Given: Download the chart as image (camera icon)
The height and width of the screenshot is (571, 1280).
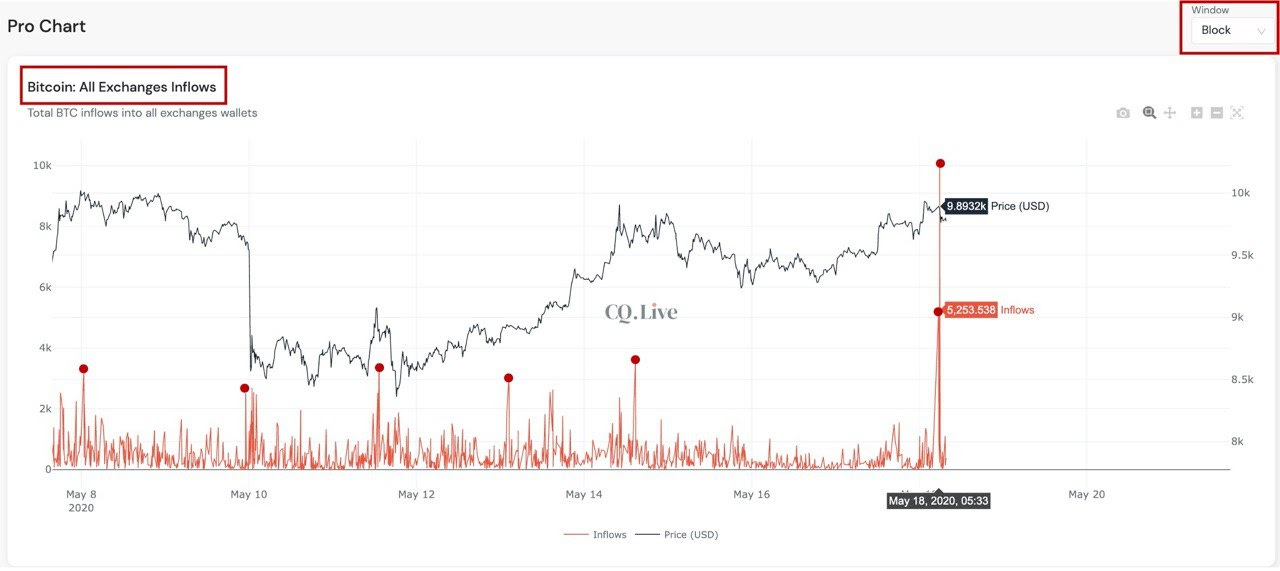Looking at the screenshot, I should pyautogui.click(x=1123, y=113).
